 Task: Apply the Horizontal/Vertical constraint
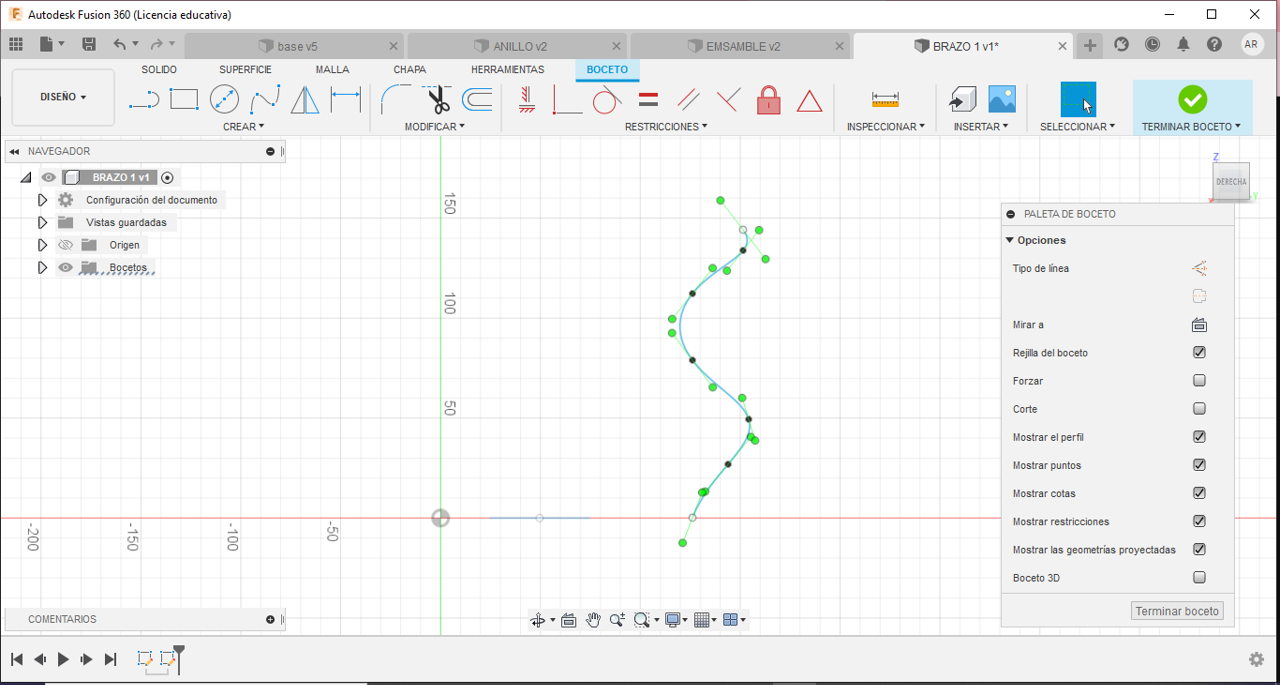526,100
